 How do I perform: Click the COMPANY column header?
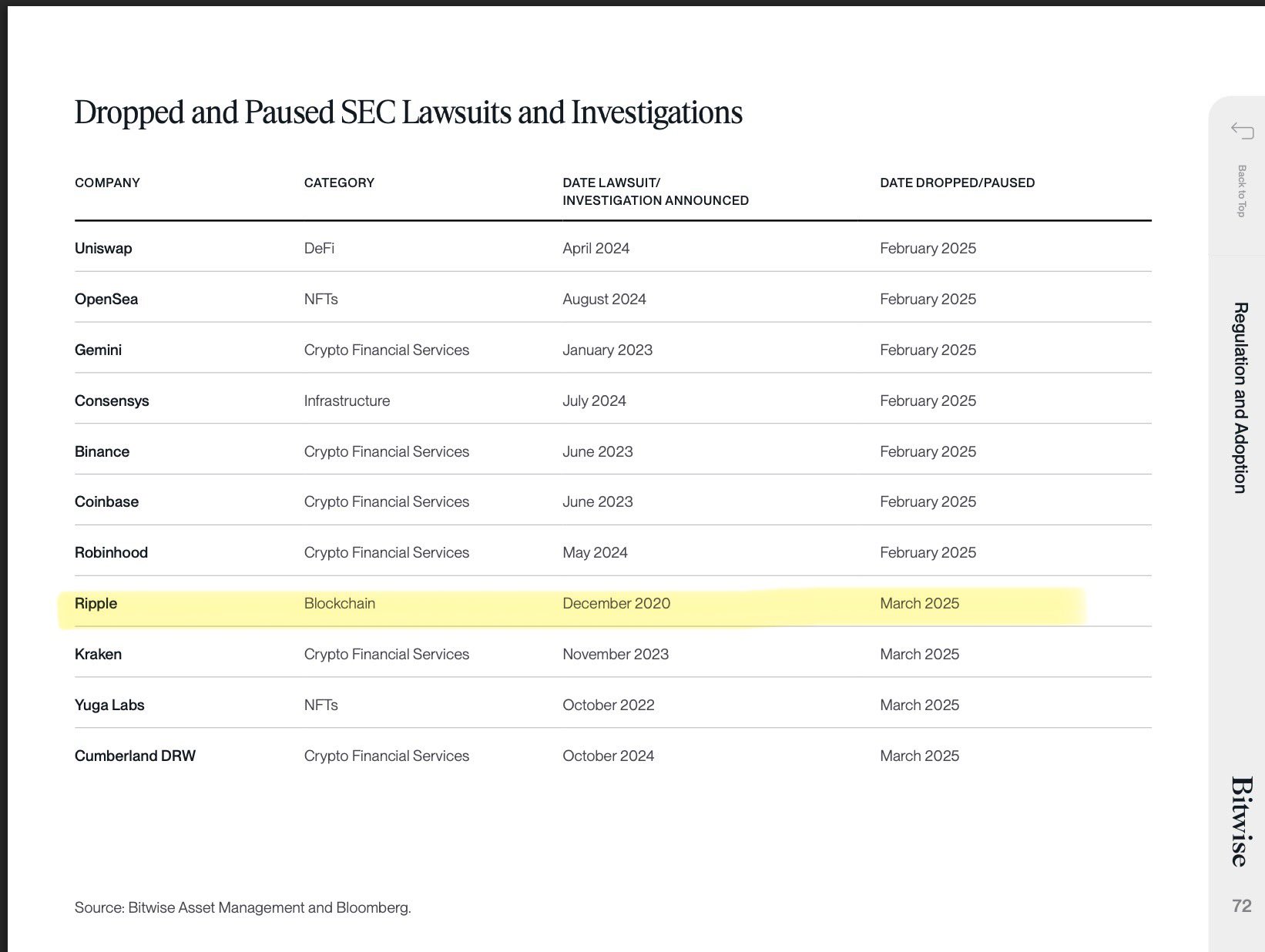tap(107, 183)
